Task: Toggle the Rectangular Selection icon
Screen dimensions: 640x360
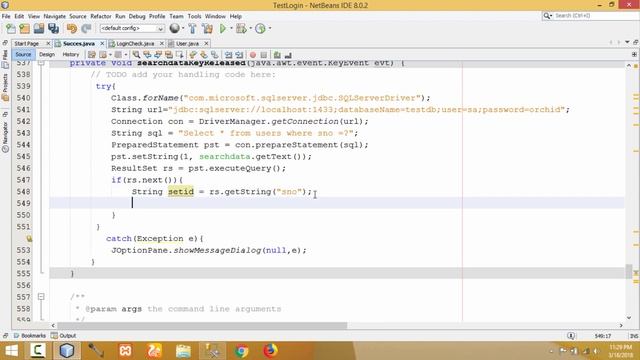Action: coord(179,55)
